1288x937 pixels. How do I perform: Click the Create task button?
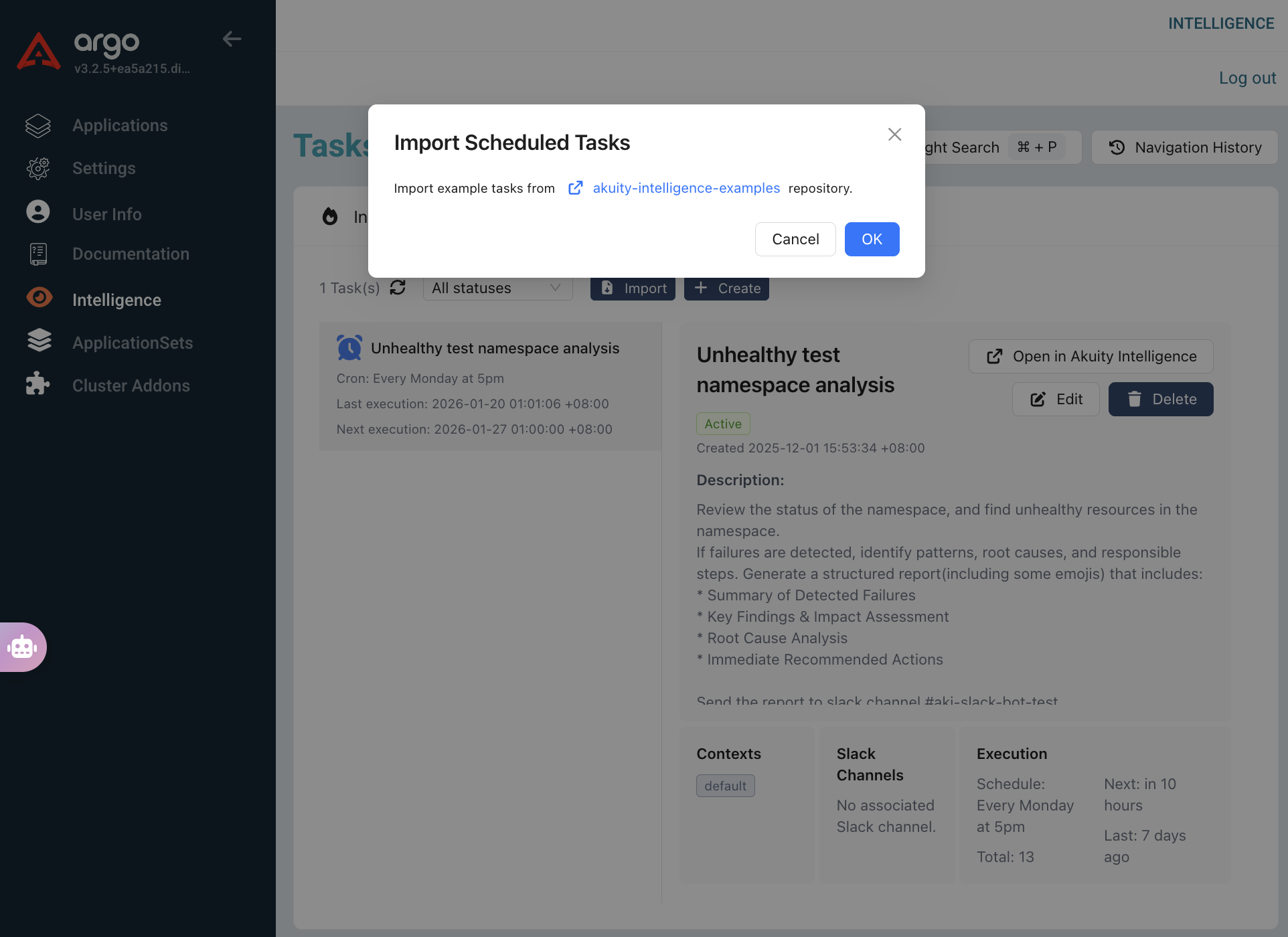(x=726, y=288)
